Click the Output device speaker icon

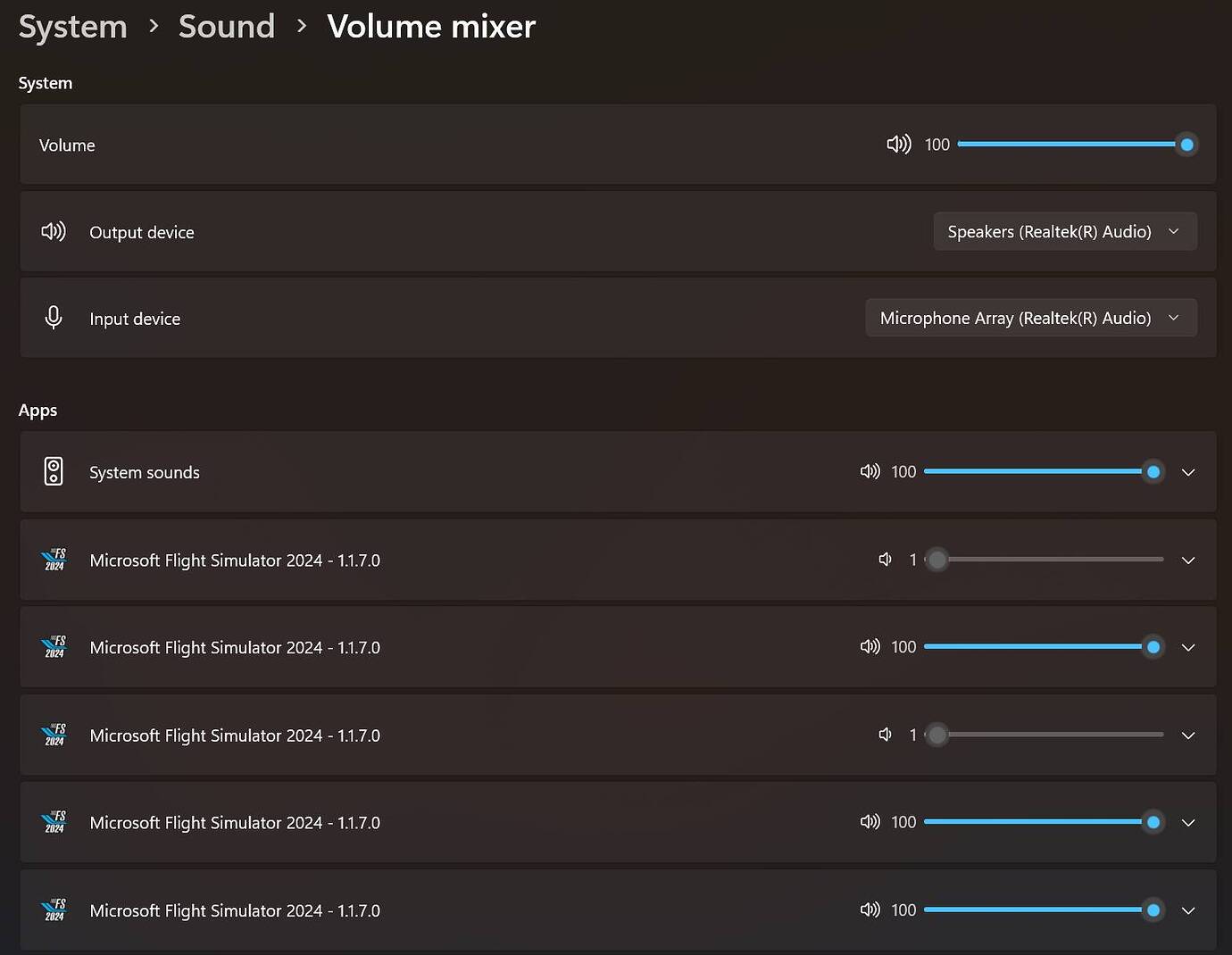(x=54, y=232)
